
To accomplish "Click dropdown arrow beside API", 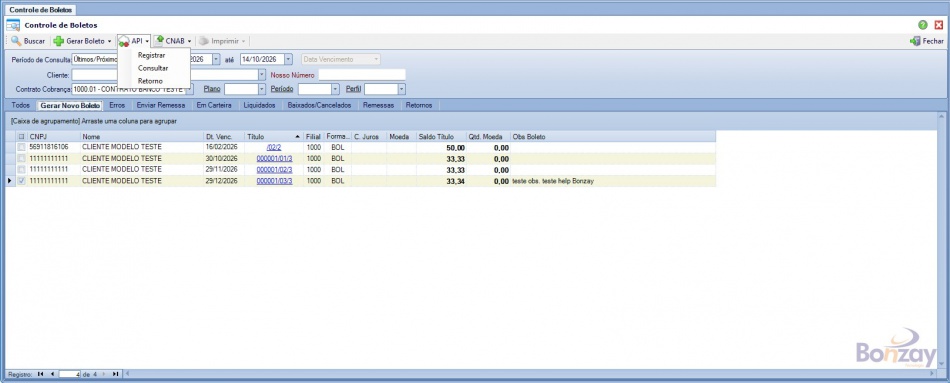I will coord(147,41).
